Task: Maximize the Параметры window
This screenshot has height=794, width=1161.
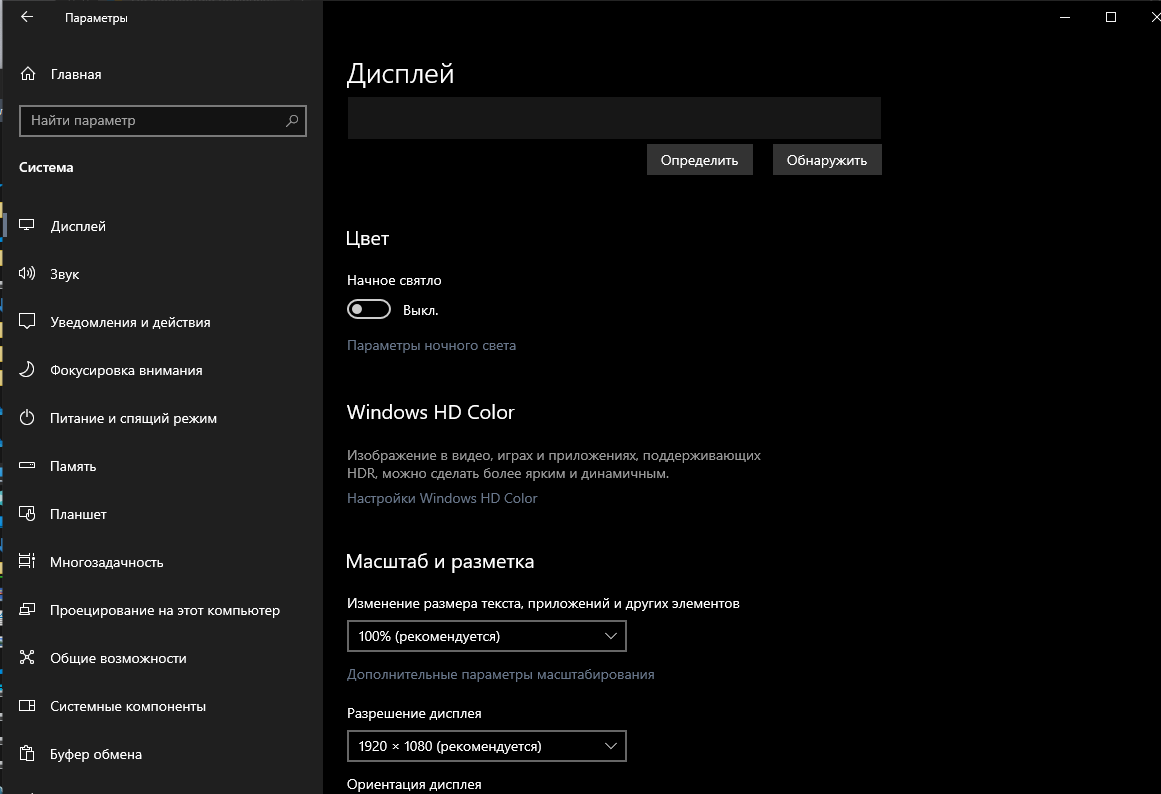Action: pyautogui.click(x=1111, y=17)
